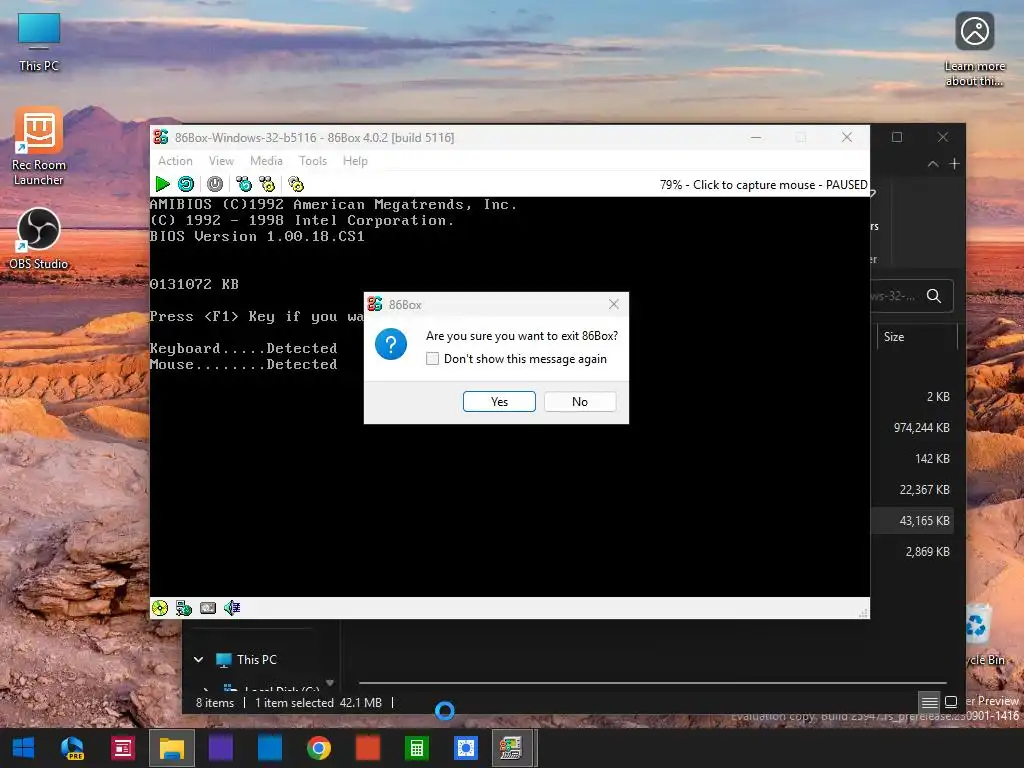Open the Windows Start menu
Viewport: 1024px width, 768px height.
click(x=24, y=748)
